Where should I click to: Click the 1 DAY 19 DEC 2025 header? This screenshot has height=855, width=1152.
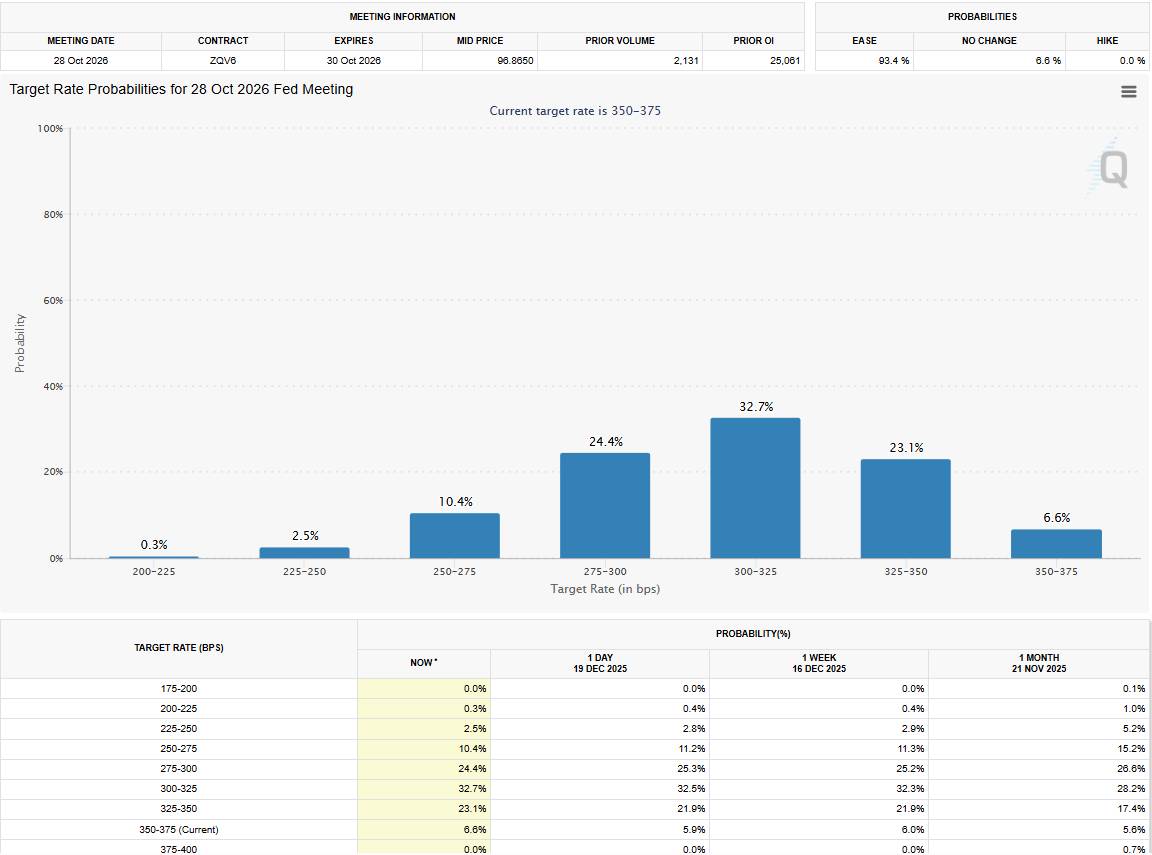click(599, 663)
